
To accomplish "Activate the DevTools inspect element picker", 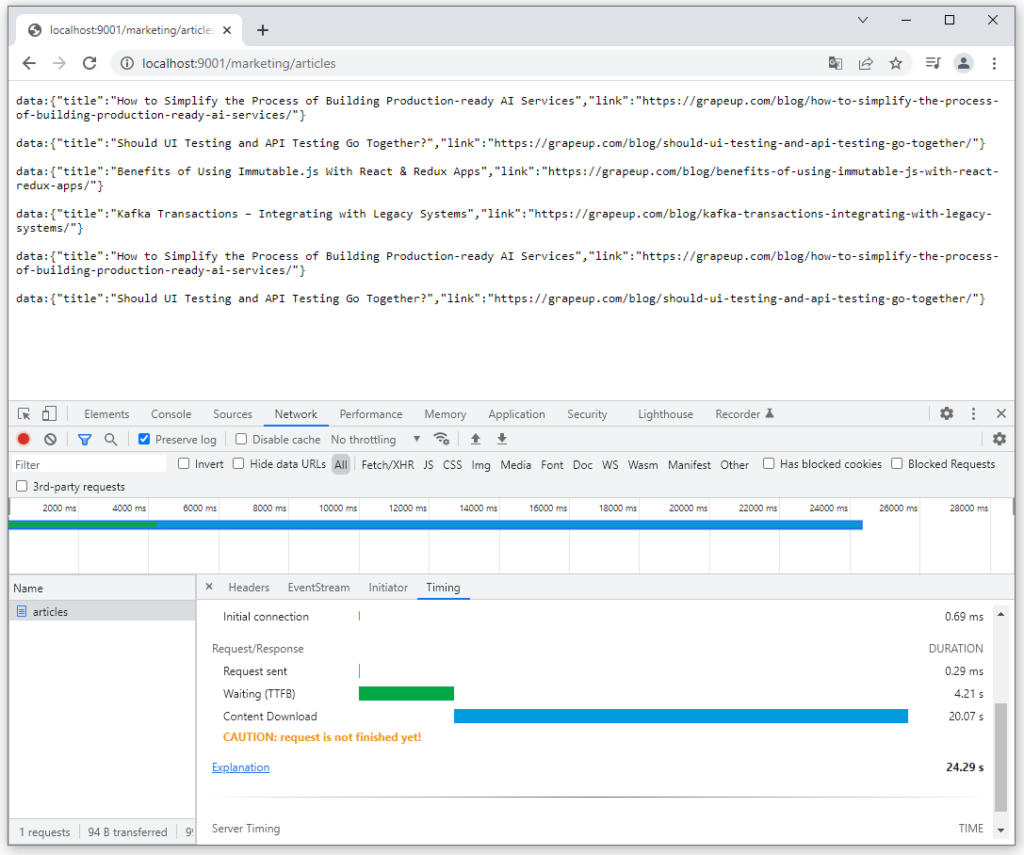I will [x=24, y=414].
